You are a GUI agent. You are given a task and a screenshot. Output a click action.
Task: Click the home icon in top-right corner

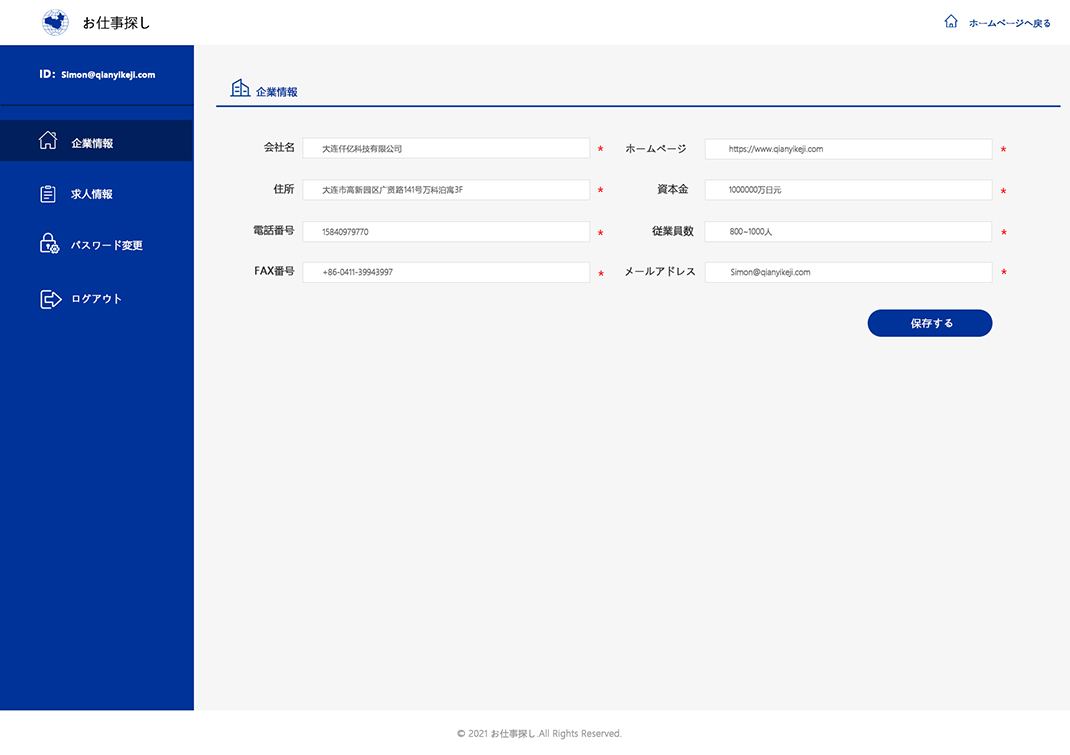[951, 22]
